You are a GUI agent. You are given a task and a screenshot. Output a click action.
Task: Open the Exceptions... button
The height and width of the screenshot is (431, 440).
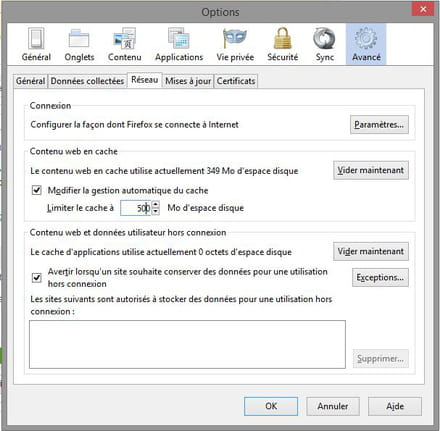pos(380,277)
